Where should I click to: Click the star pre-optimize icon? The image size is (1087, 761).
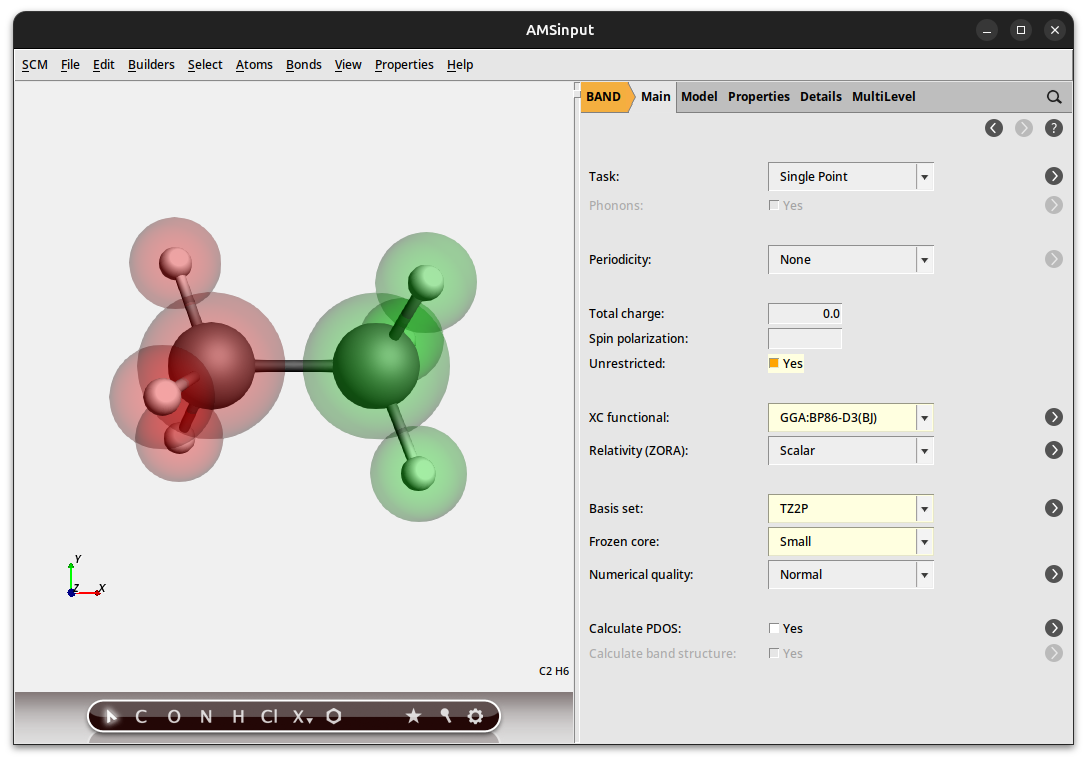tap(413, 716)
